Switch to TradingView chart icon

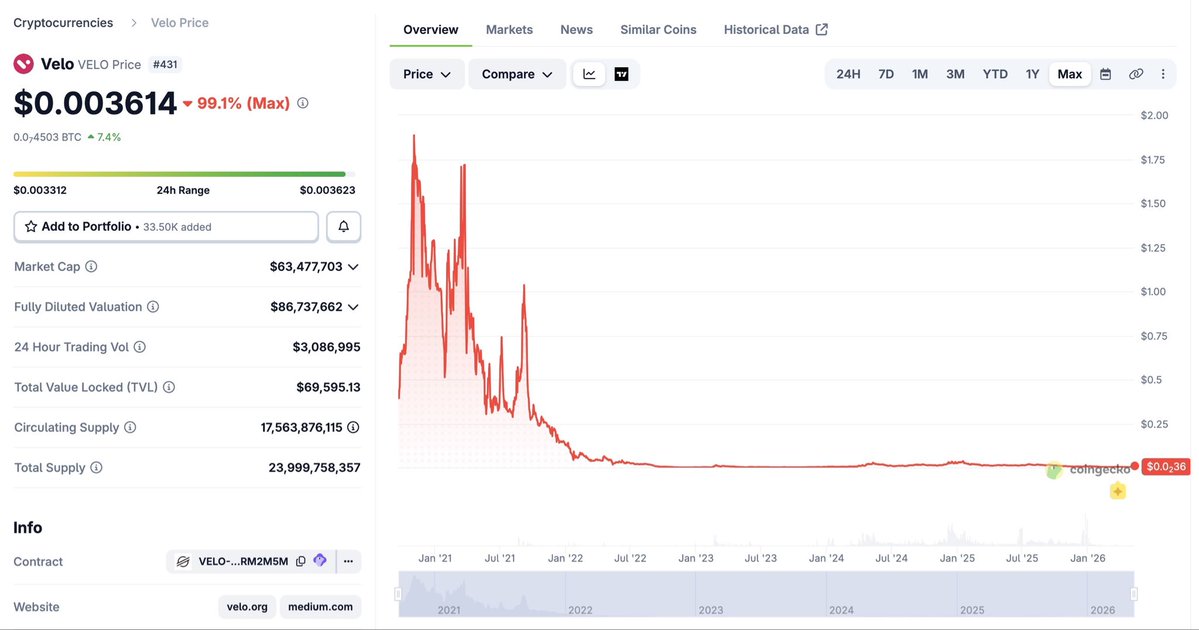point(622,74)
